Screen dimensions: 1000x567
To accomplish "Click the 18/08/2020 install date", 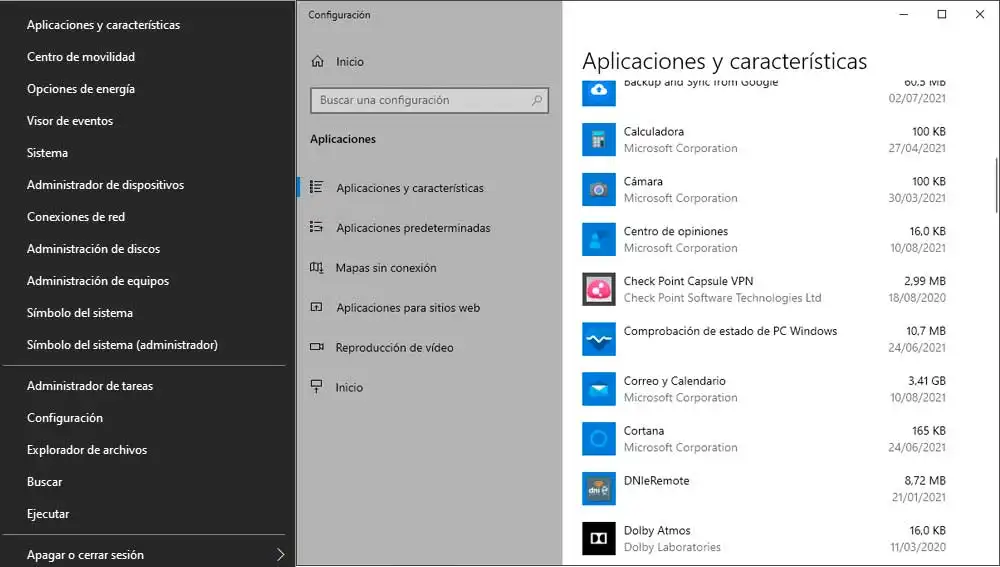I will tap(917, 297).
